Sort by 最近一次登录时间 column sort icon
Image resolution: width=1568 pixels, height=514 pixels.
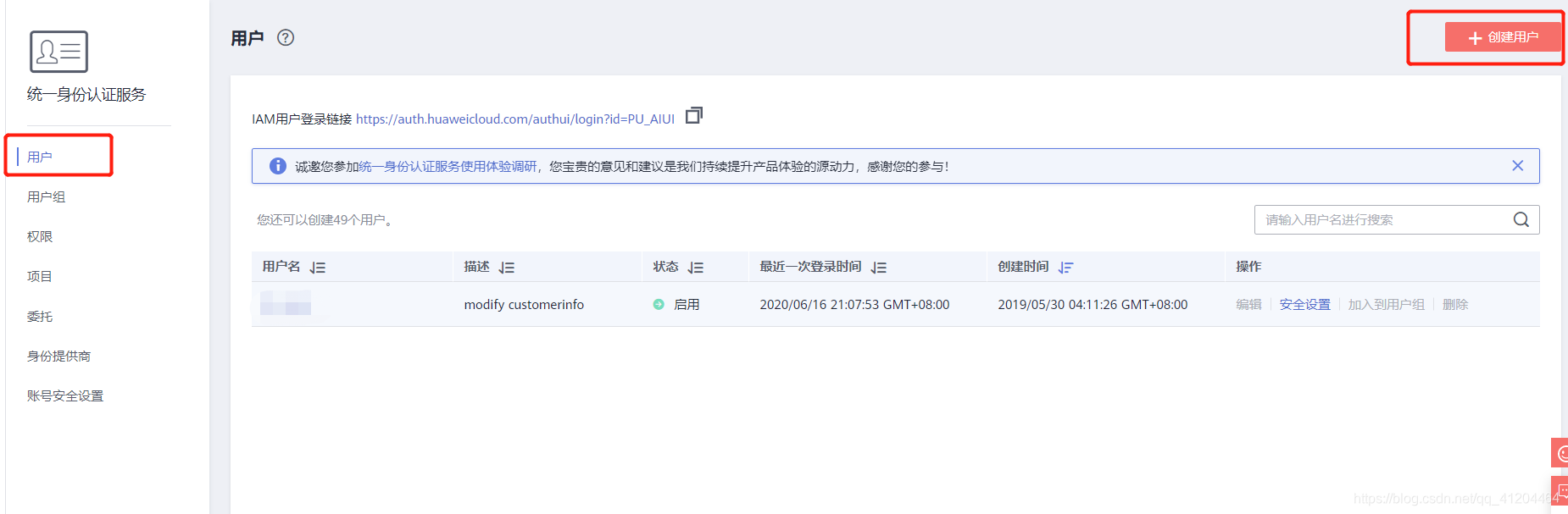[879, 268]
